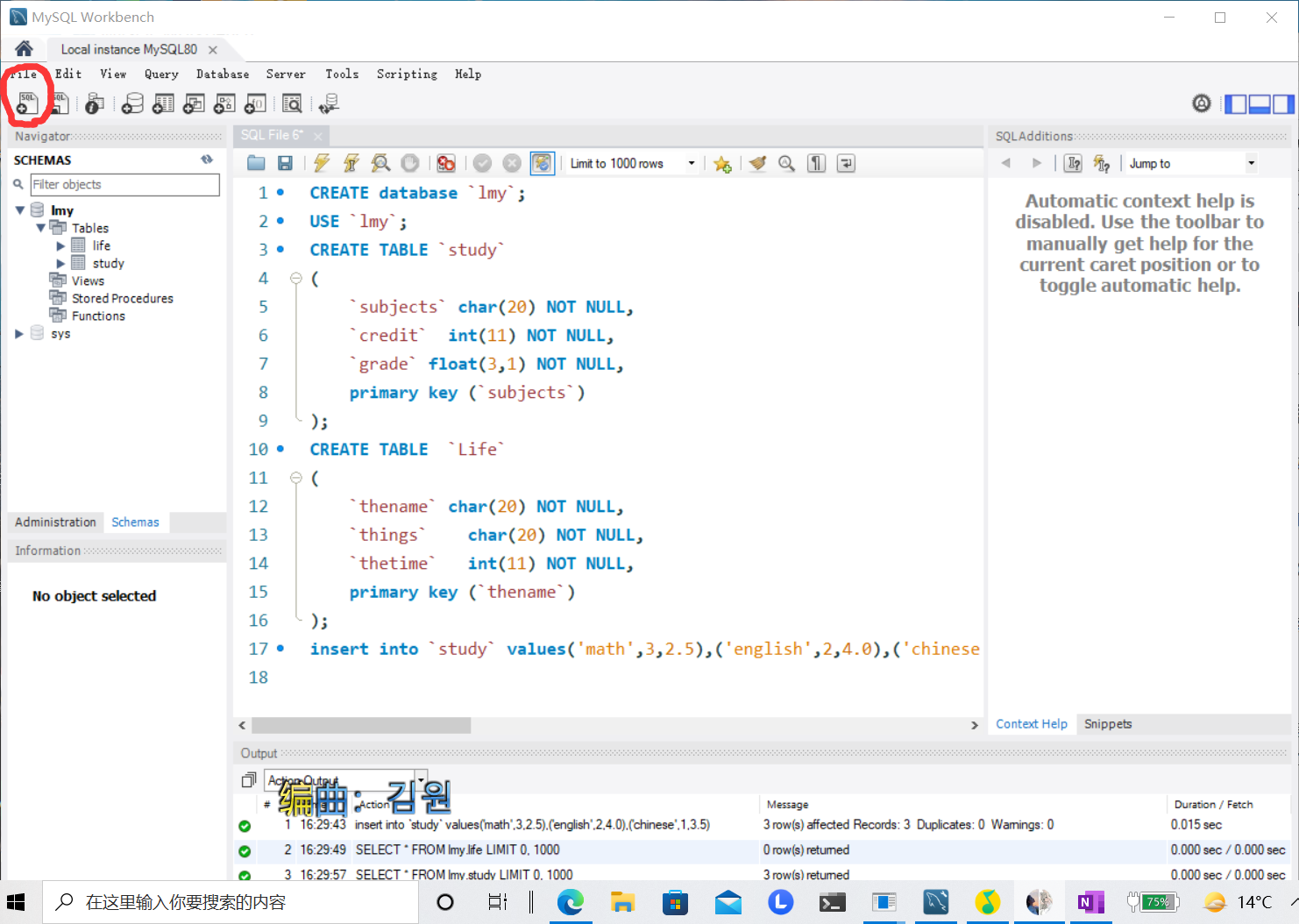
Task: Expand the life table node
Action: (60, 245)
